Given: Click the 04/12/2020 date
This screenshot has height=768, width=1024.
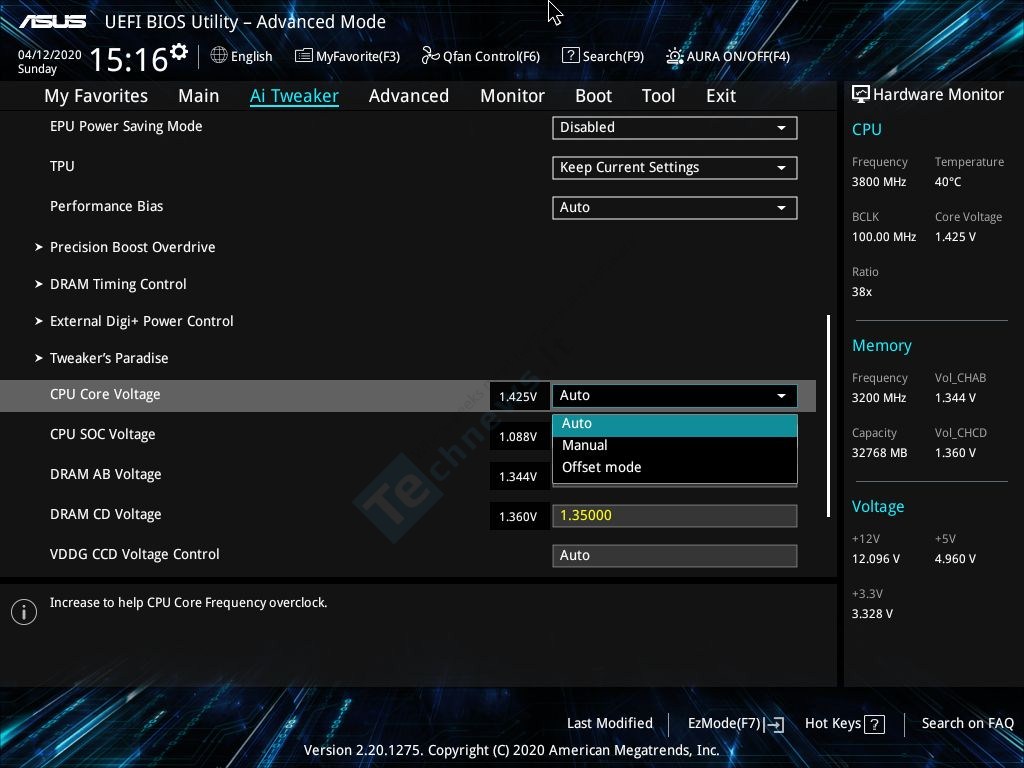Looking at the screenshot, I should click(x=50, y=55).
